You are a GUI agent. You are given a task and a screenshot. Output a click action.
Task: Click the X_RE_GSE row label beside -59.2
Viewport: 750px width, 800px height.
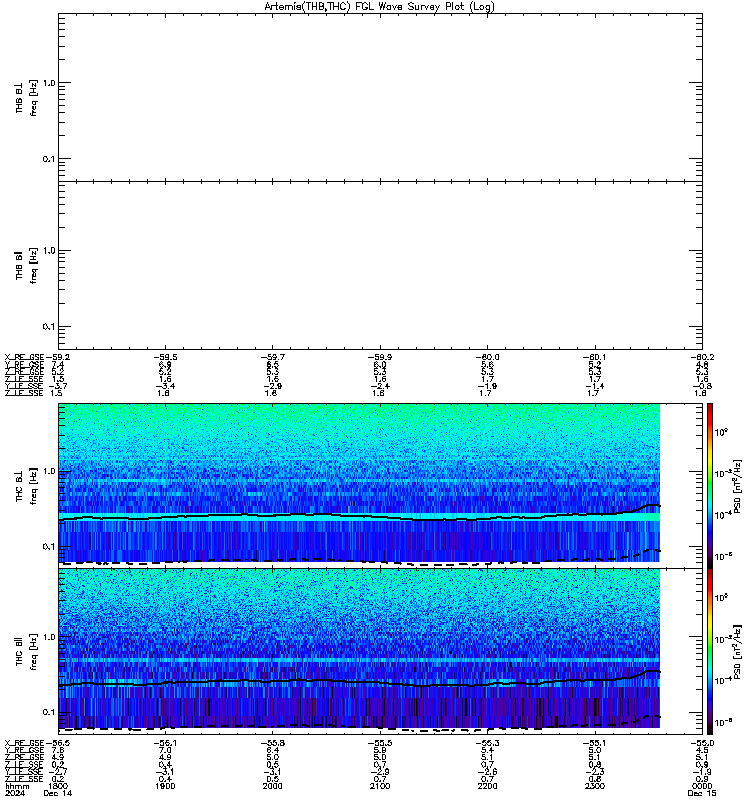point(25,357)
